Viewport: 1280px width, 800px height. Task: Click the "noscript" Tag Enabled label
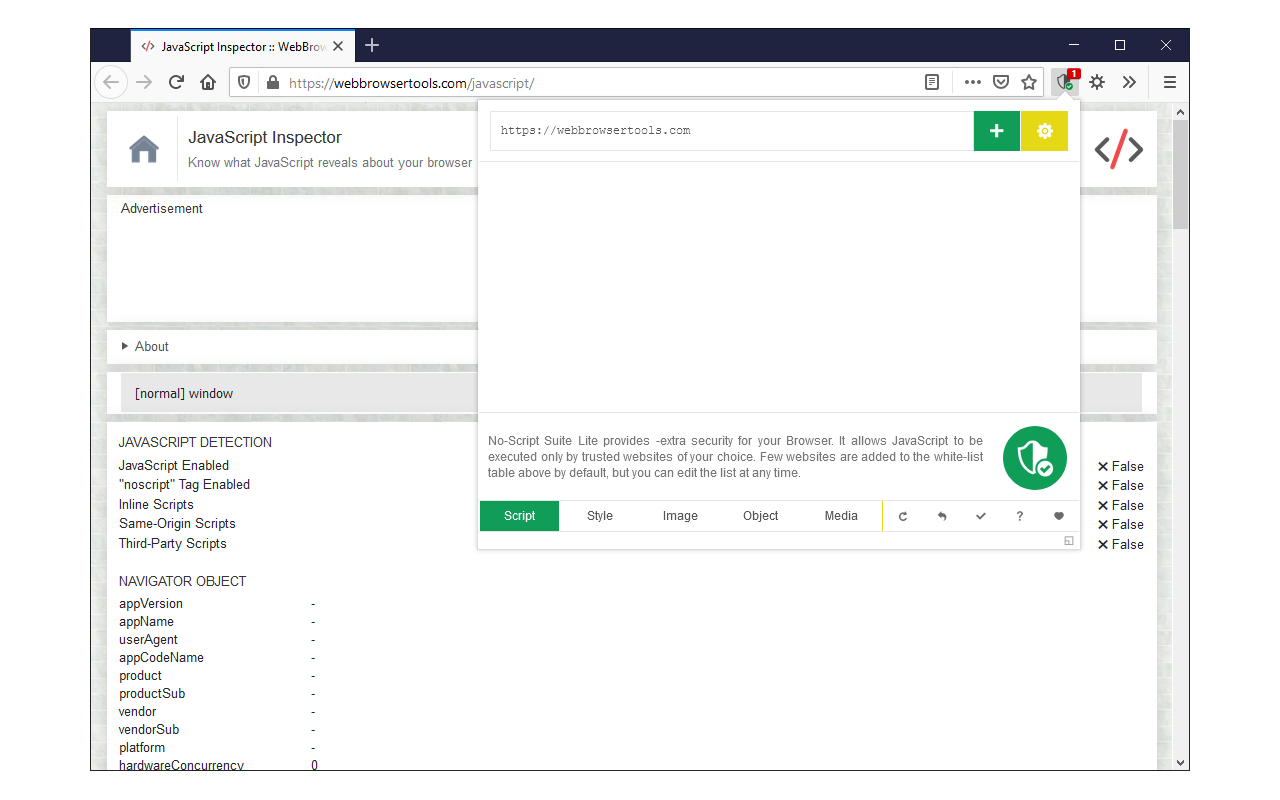pyautogui.click(x=184, y=484)
